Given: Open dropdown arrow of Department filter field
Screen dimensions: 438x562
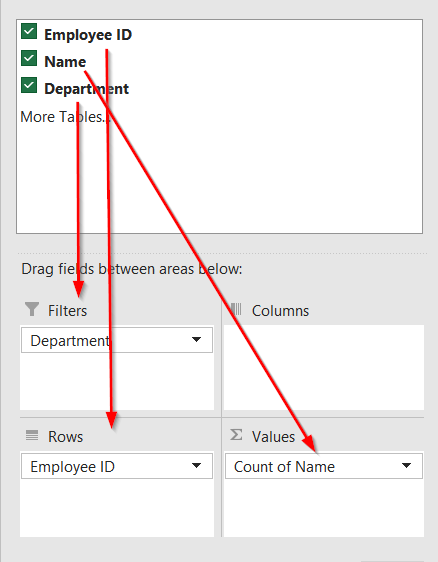Looking at the screenshot, I should click(196, 339).
